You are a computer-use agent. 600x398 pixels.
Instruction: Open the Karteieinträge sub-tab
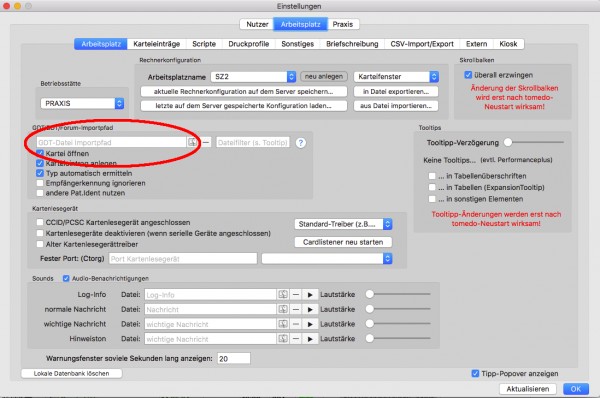pyautogui.click(x=157, y=44)
